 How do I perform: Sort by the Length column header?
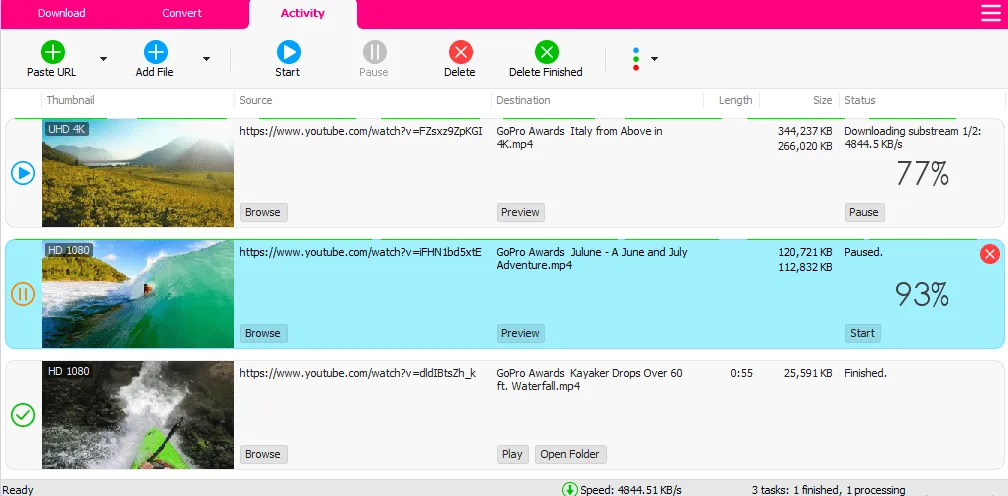point(735,100)
